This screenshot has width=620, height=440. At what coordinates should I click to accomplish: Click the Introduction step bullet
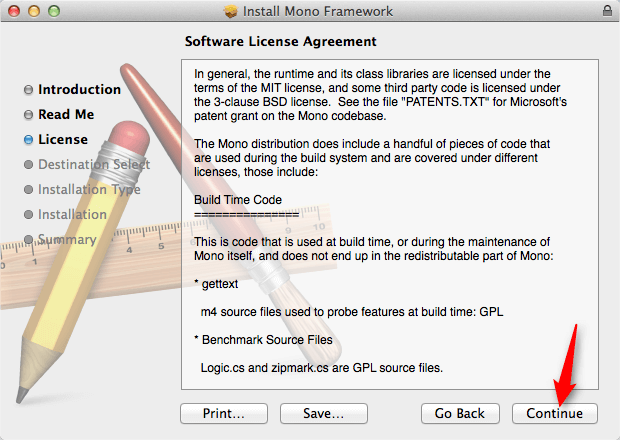pos(28,90)
